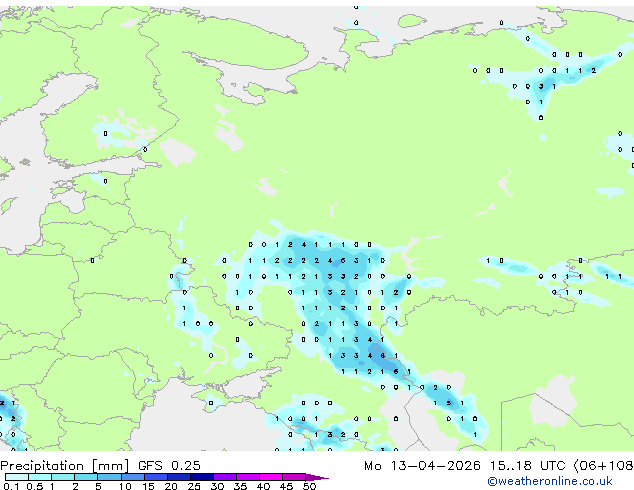Click the 'GFS 0.25' model label

[x=169, y=466]
